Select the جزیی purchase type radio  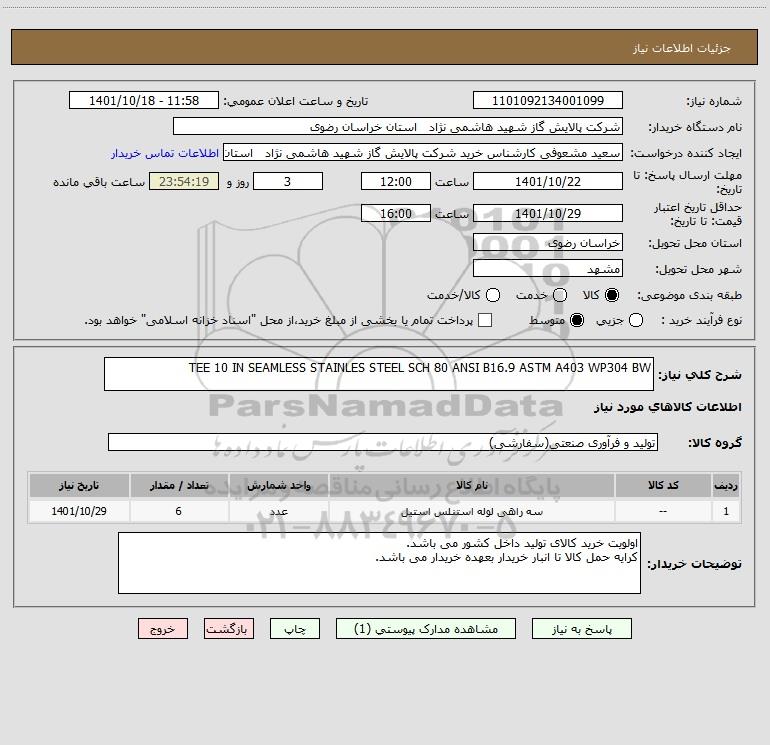[x=636, y=320]
